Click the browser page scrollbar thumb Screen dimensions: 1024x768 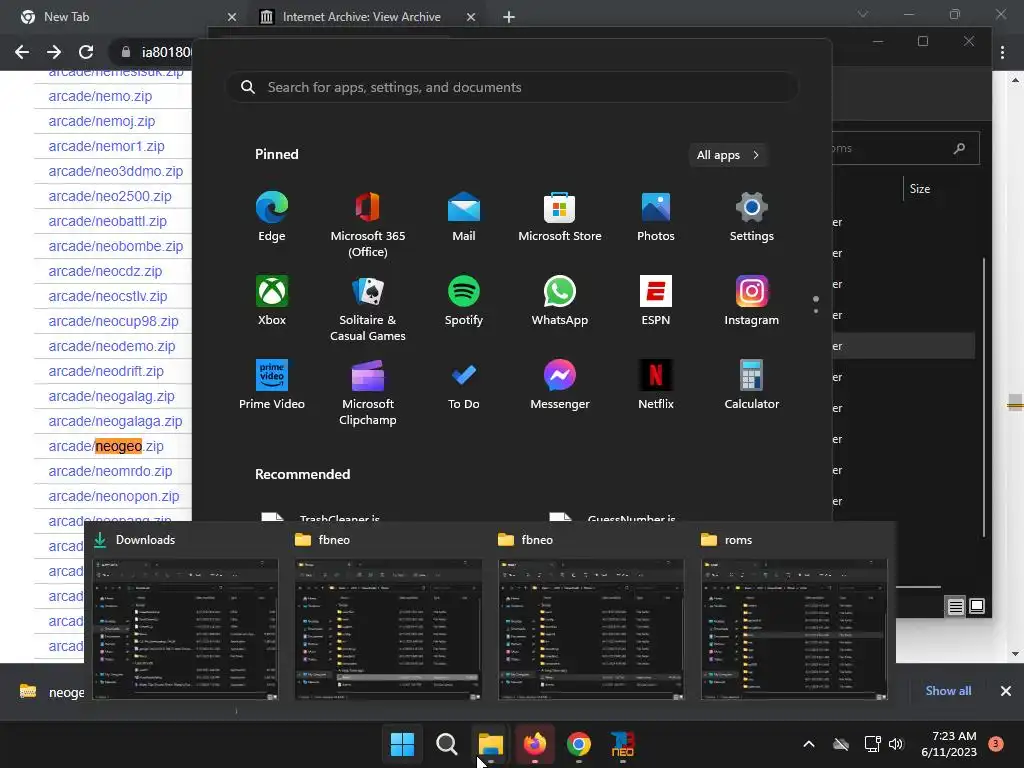click(1015, 402)
